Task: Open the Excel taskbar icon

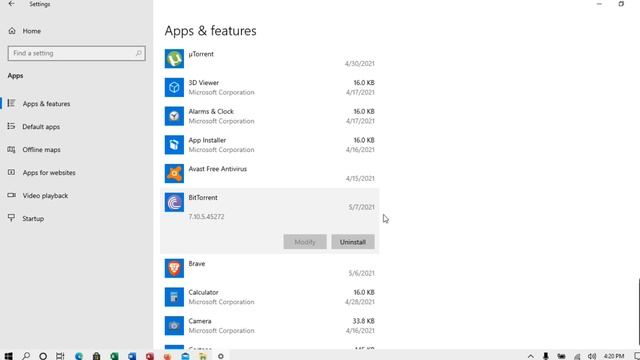Action: (114, 356)
